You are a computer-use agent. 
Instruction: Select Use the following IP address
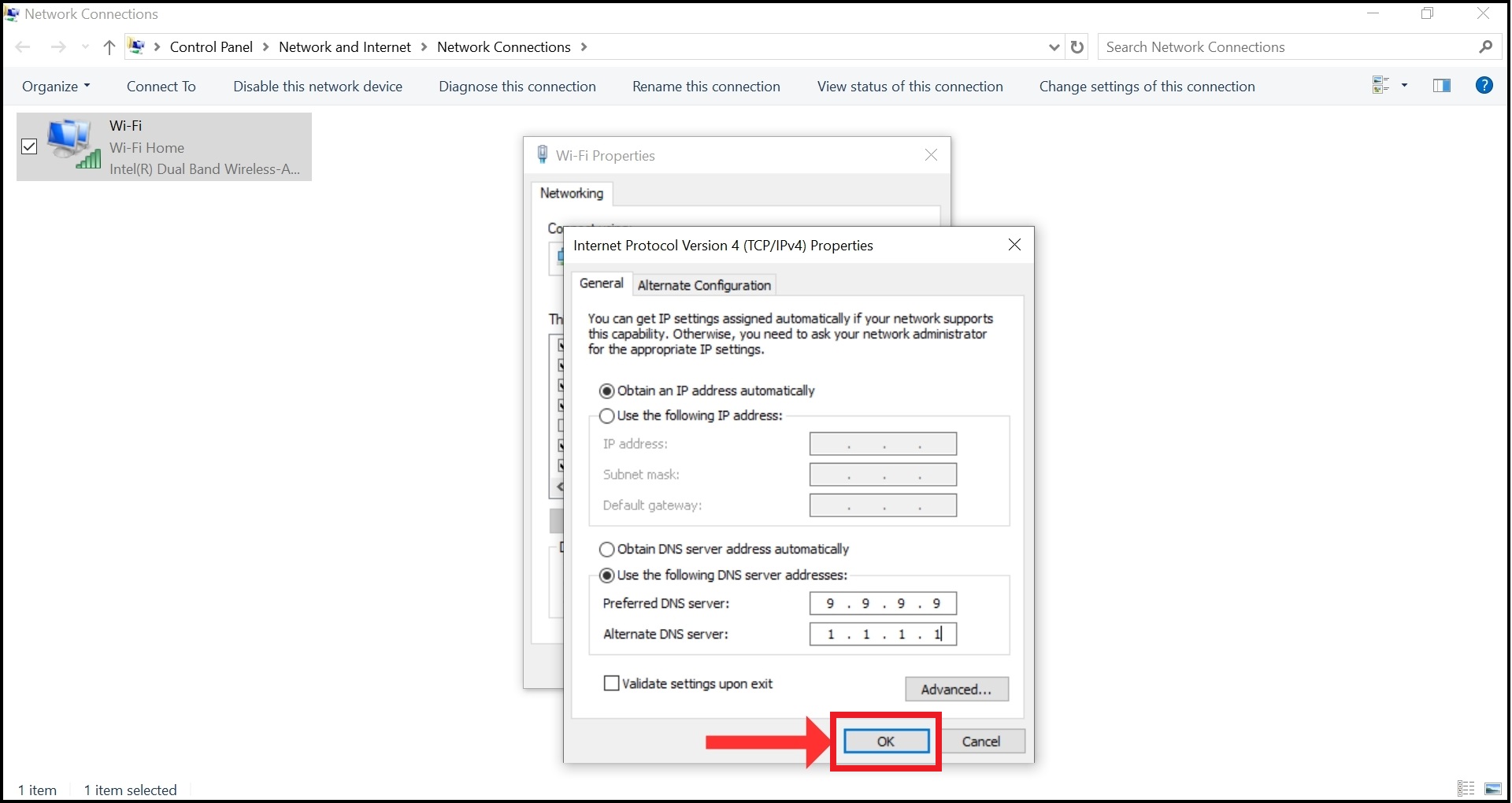click(606, 416)
